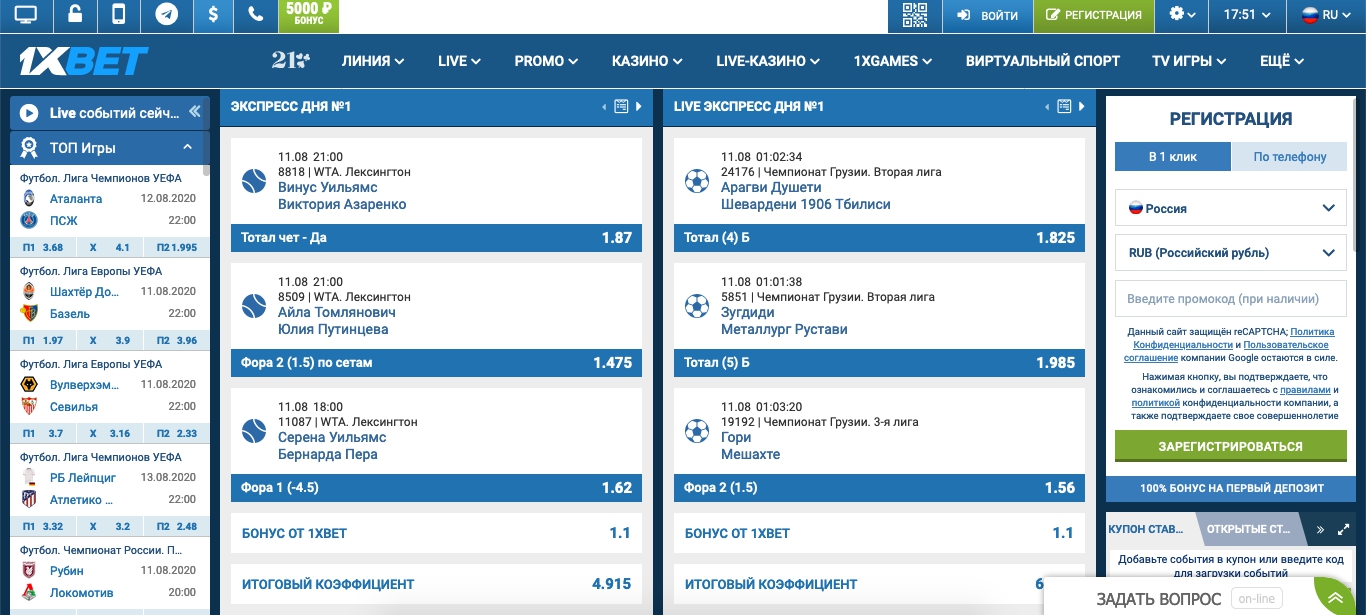This screenshot has height=615, width=1366.
Task: Open the settings gear dropdown
Action: tap(1182, 15)
